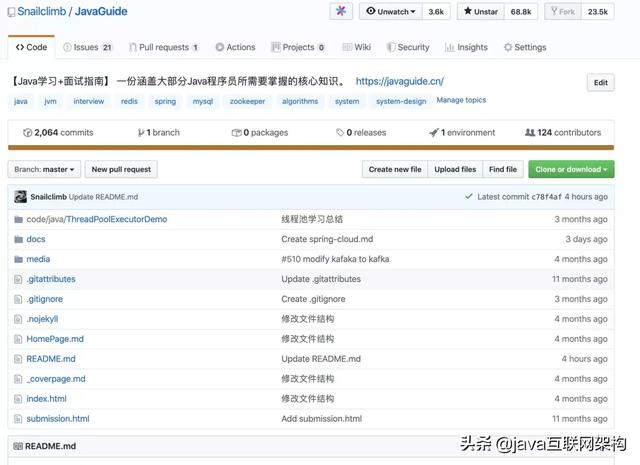Screen dimensions: 640x465
Task: Click file icon next to index.html
Action: [18, 399]
